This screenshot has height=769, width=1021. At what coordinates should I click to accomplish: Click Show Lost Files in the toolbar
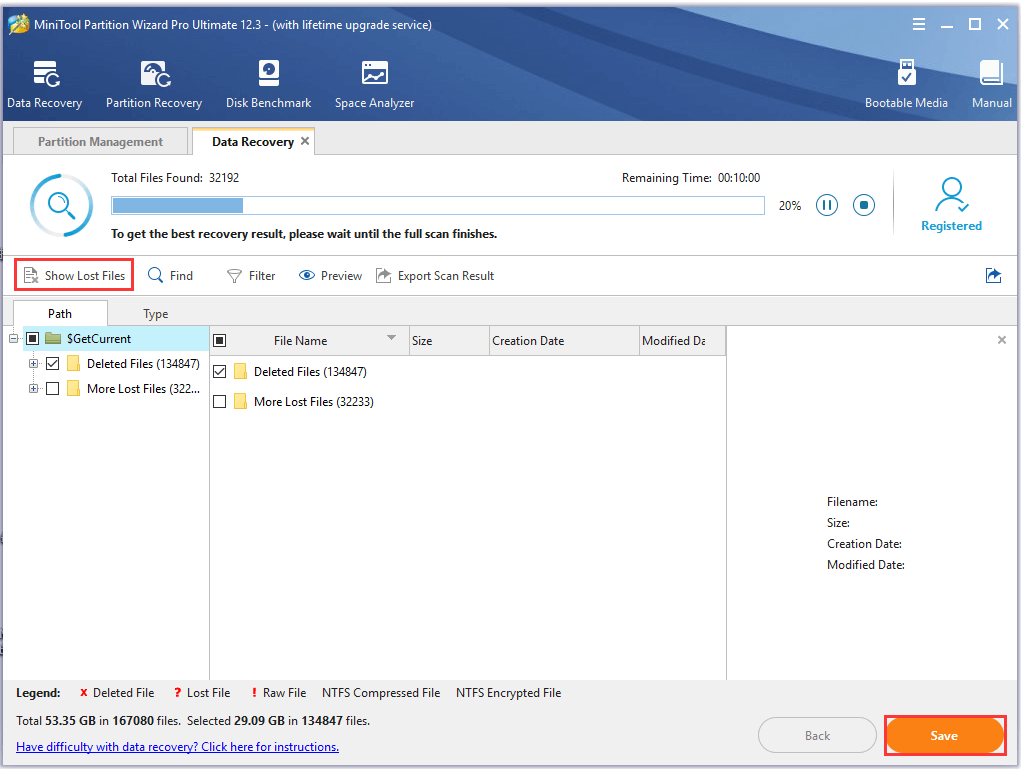coord(74,275)
